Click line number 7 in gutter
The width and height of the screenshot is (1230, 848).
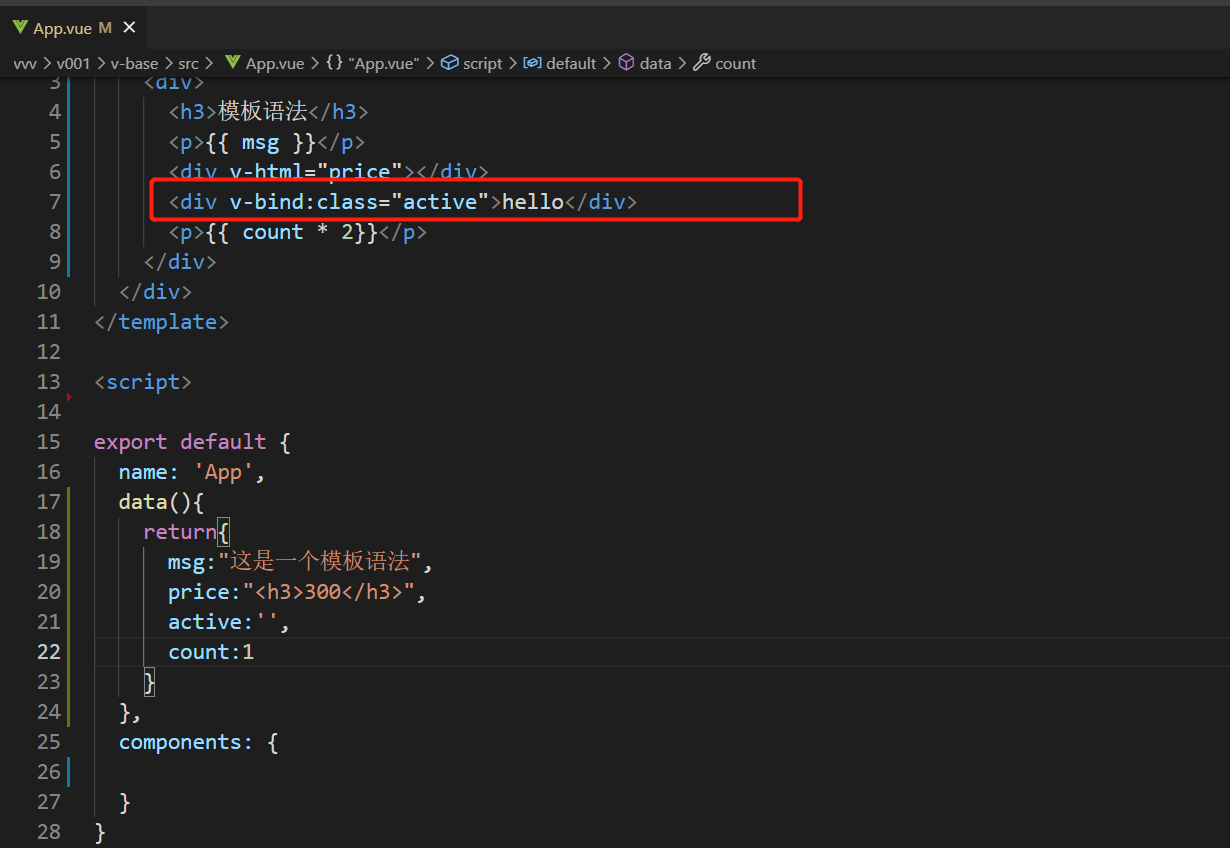click(55, 202)
